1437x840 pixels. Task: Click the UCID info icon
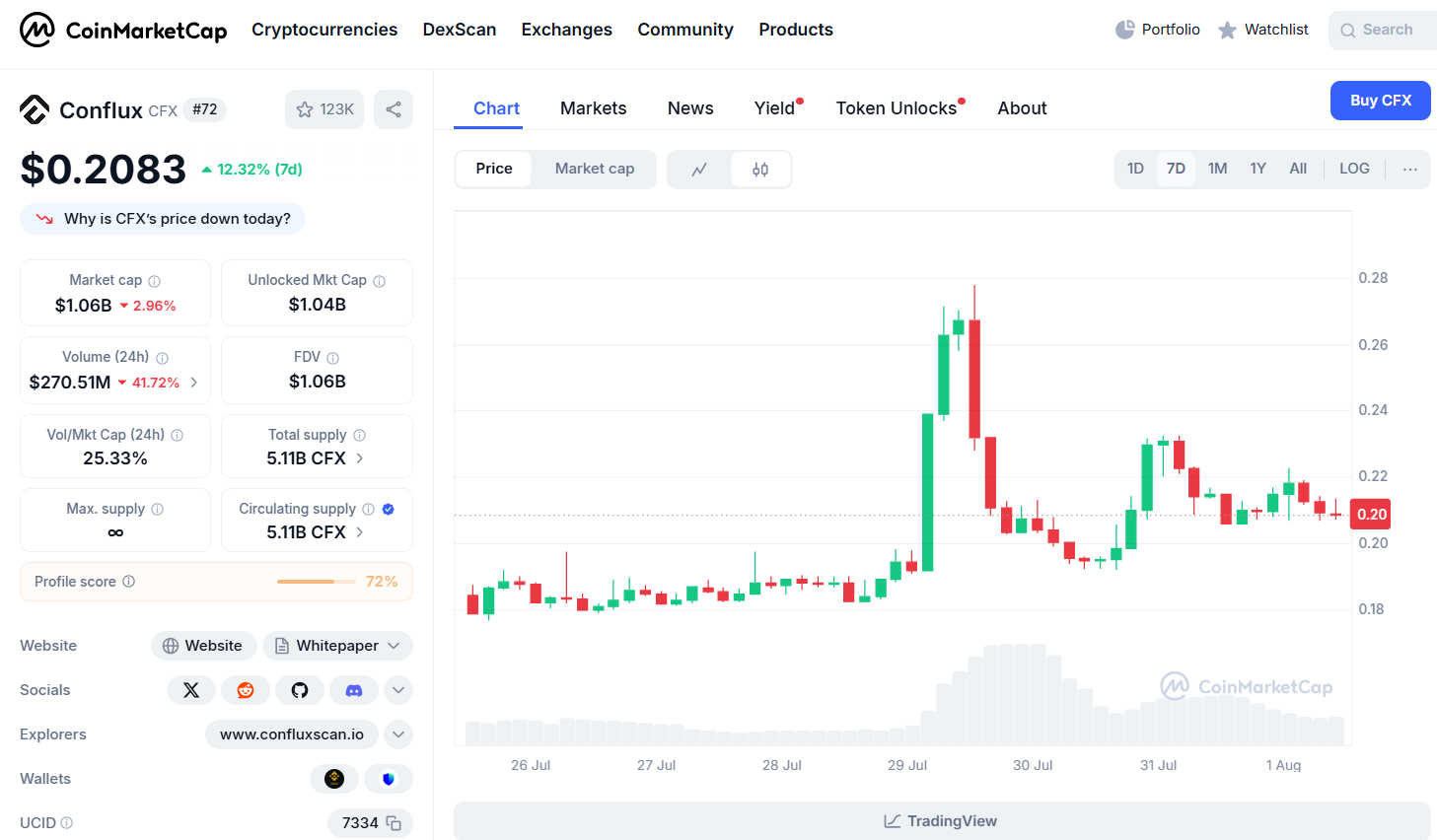tap(66, 823)
